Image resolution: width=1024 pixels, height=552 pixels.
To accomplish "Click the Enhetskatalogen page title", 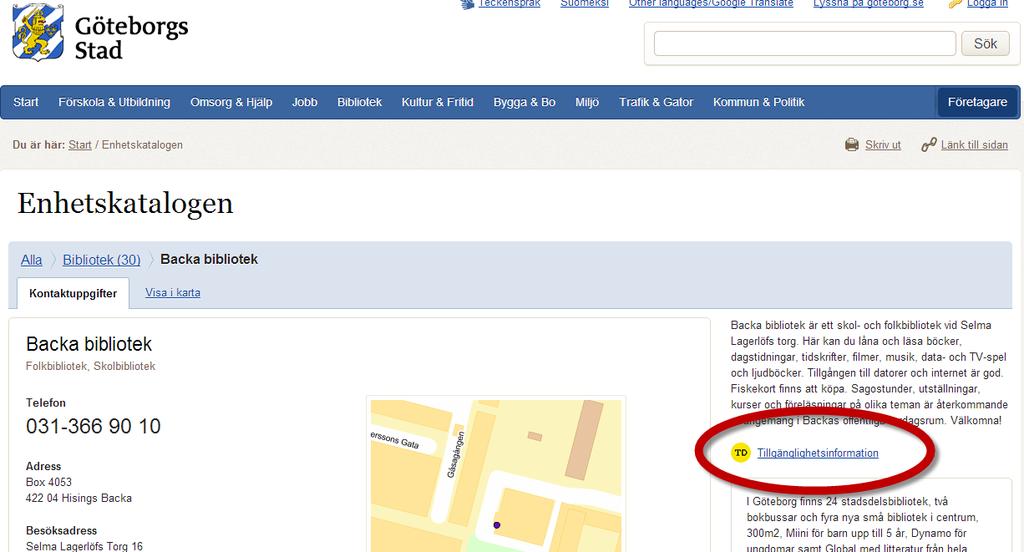I will (x=125, y=203).
